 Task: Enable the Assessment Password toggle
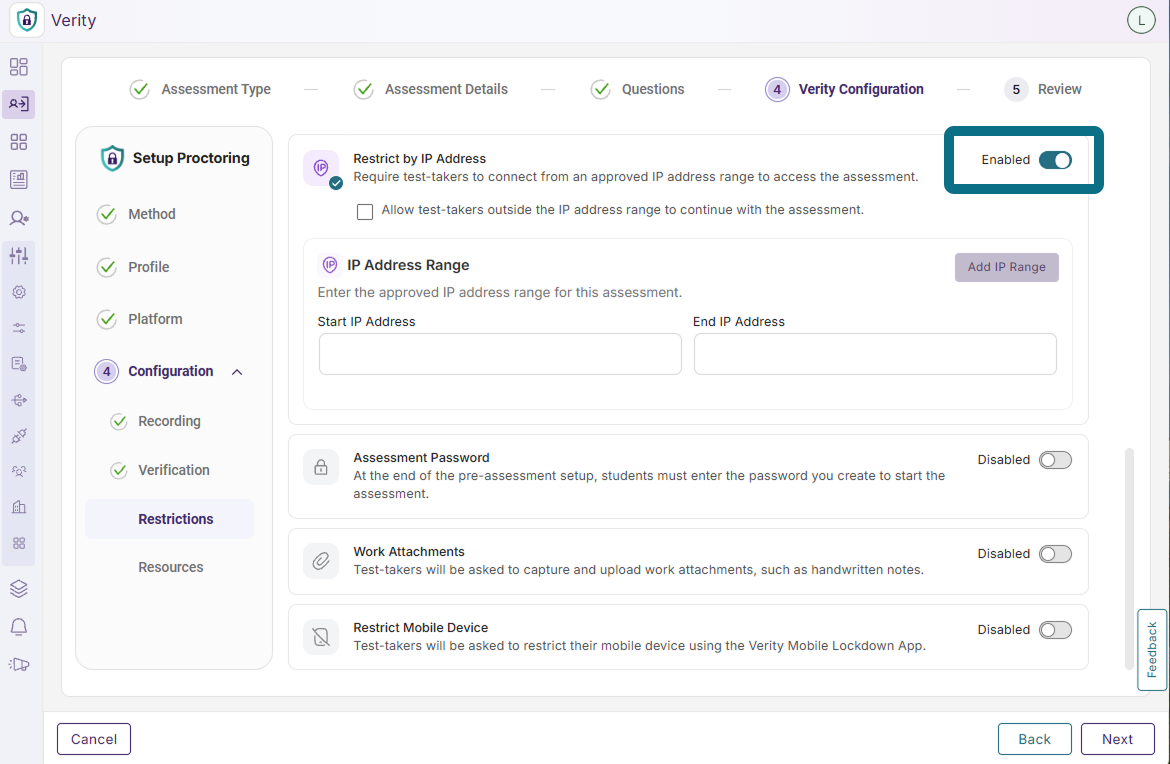coord(1055,460)
